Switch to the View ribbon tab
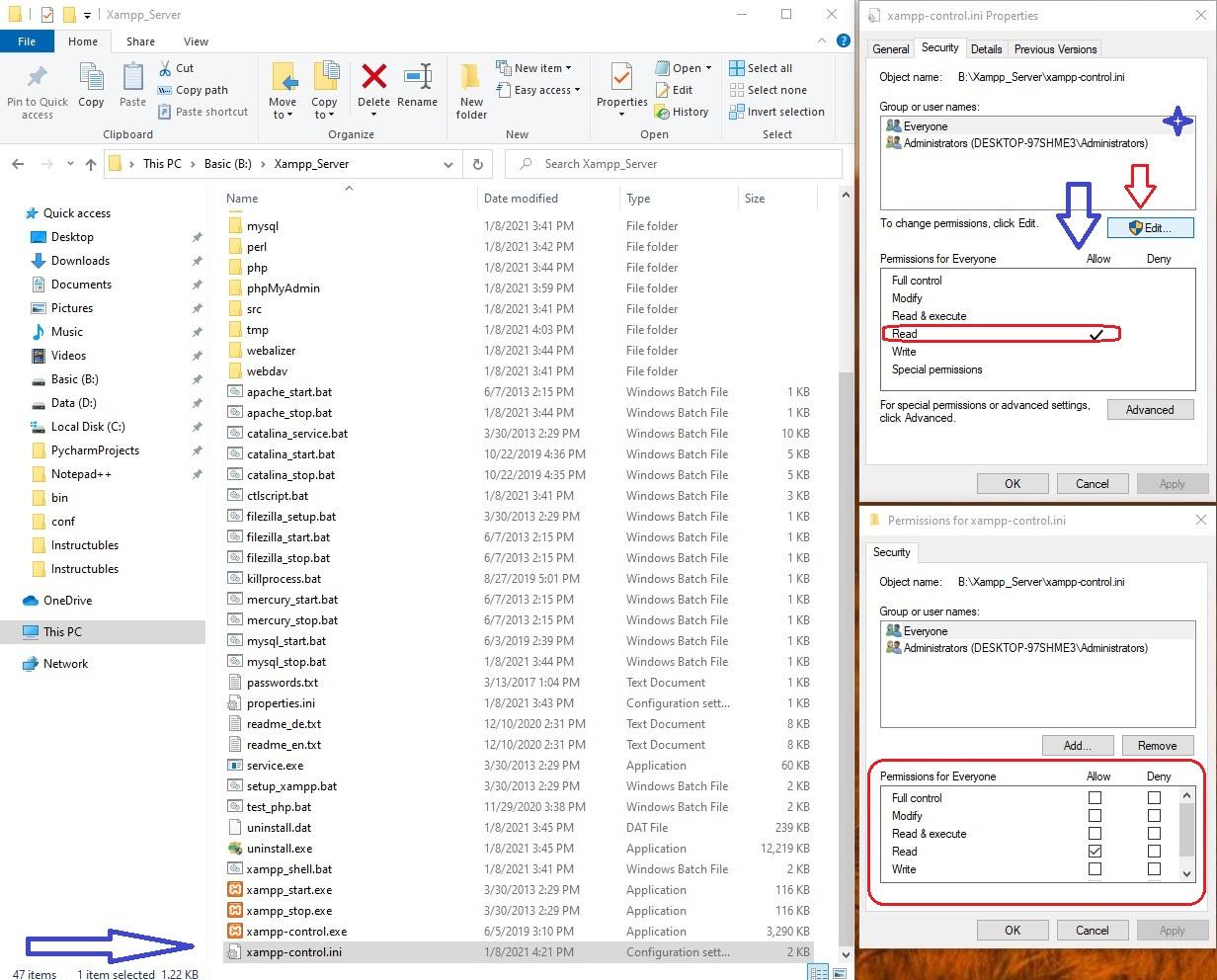This screenshot has width=1217, height=980. (x=196, y=41)
